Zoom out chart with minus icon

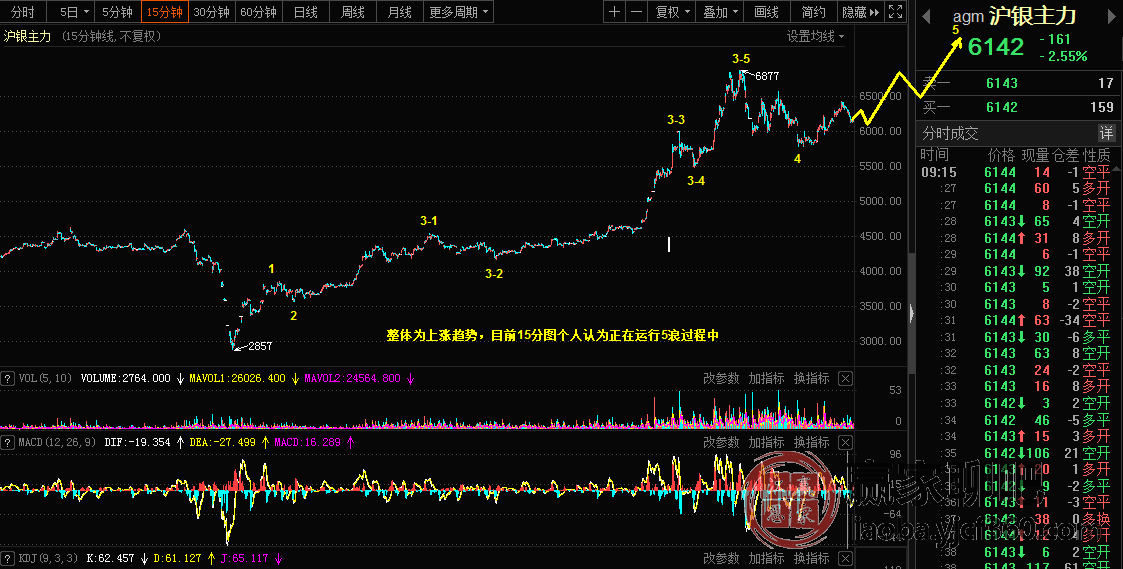[x=636, y=12]
